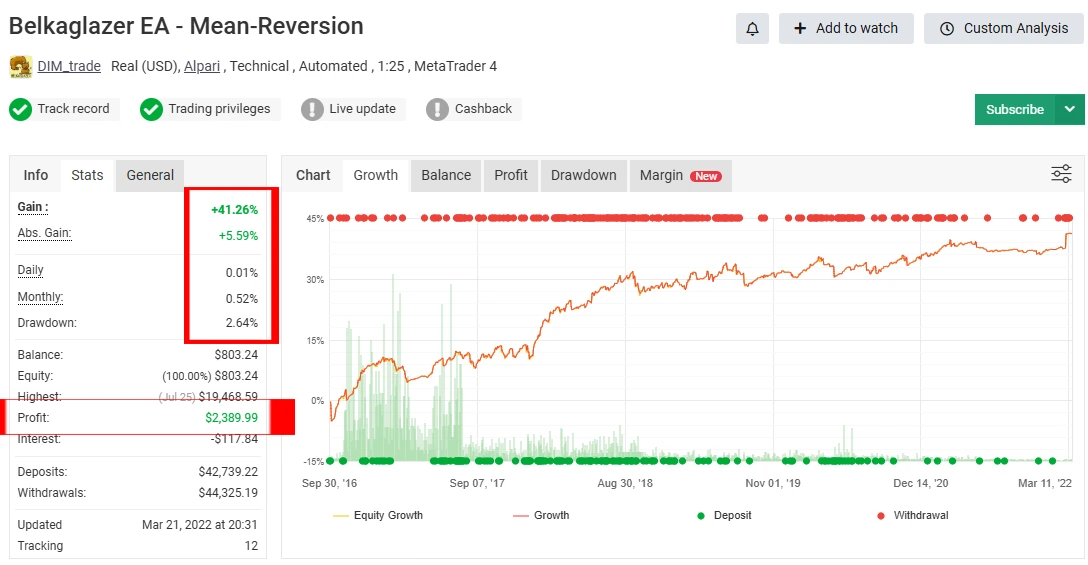Expand the Subscribe dropdown arrow

1069,109
